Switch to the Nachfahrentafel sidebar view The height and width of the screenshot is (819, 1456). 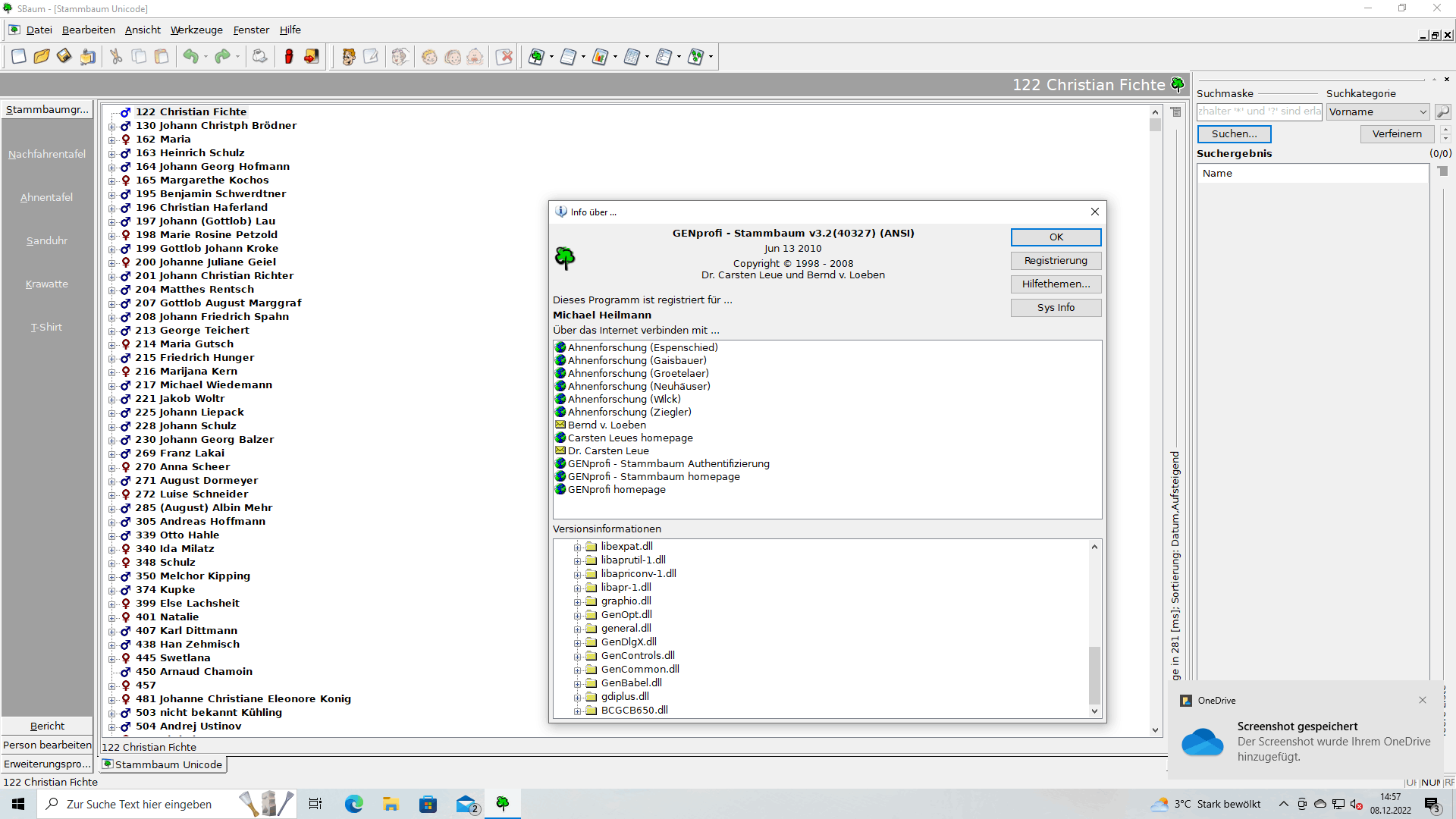click(x=46, y=154)
